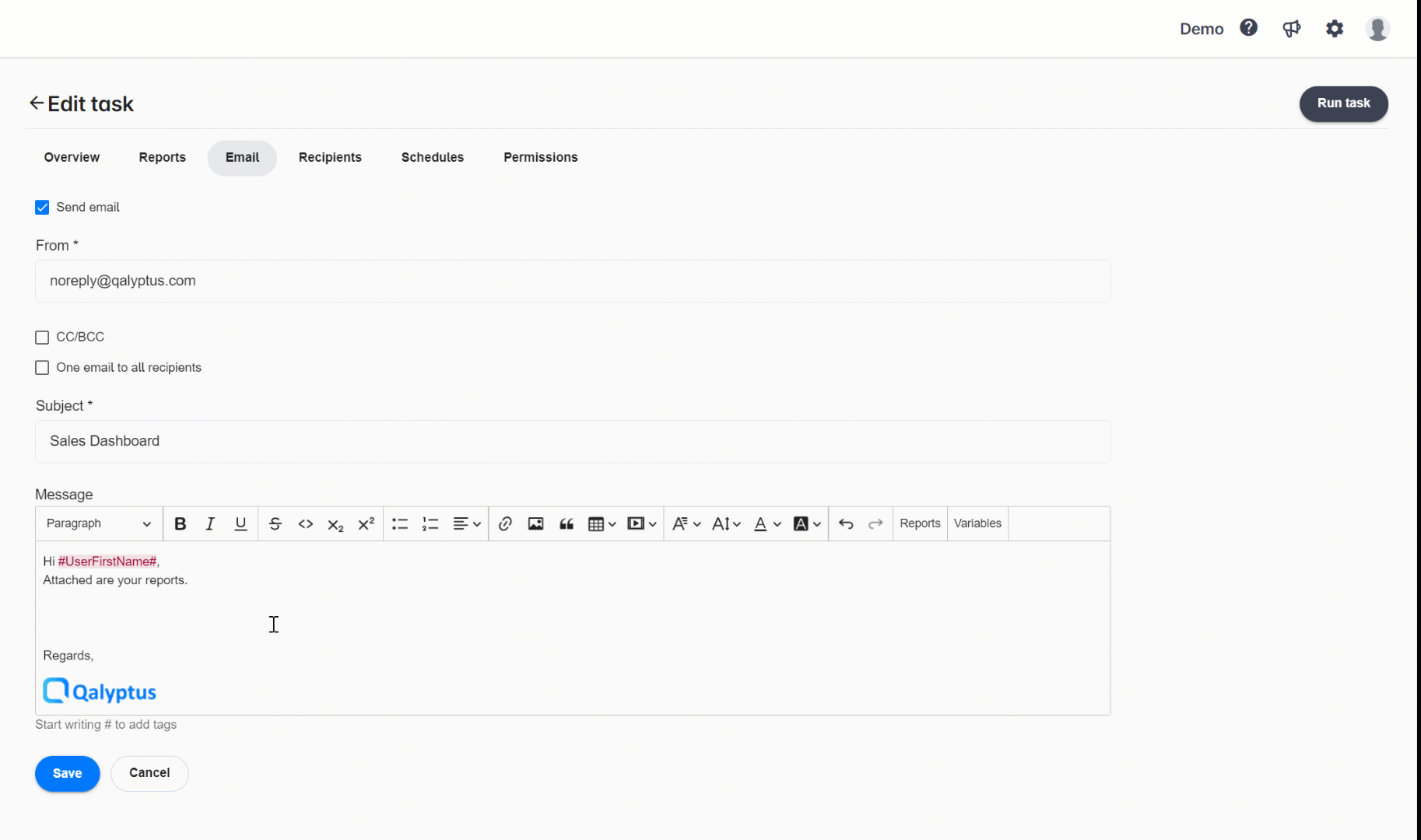Enable CC/BCC fields
Screen dimensions: 1421x840
[42, 337]
